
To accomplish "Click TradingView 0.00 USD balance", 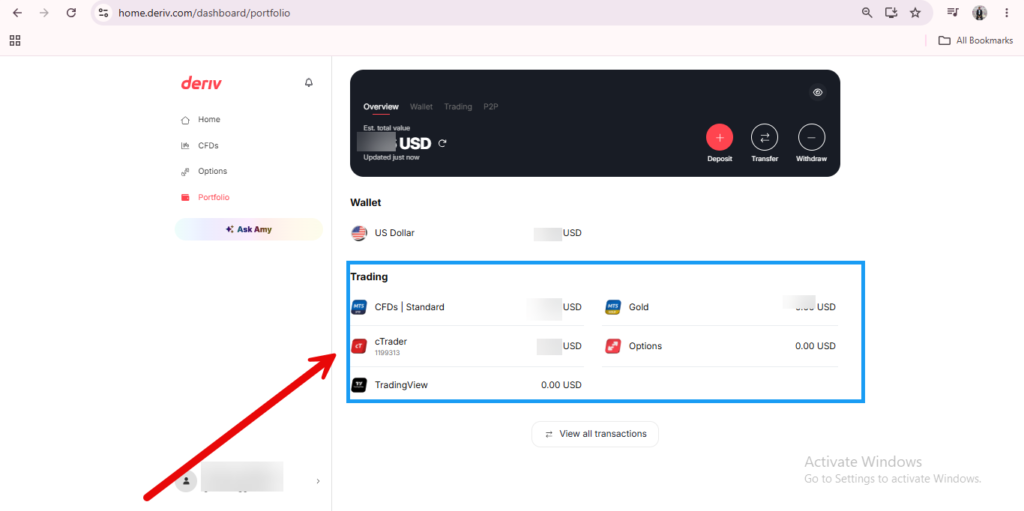I will pos(561,385).
